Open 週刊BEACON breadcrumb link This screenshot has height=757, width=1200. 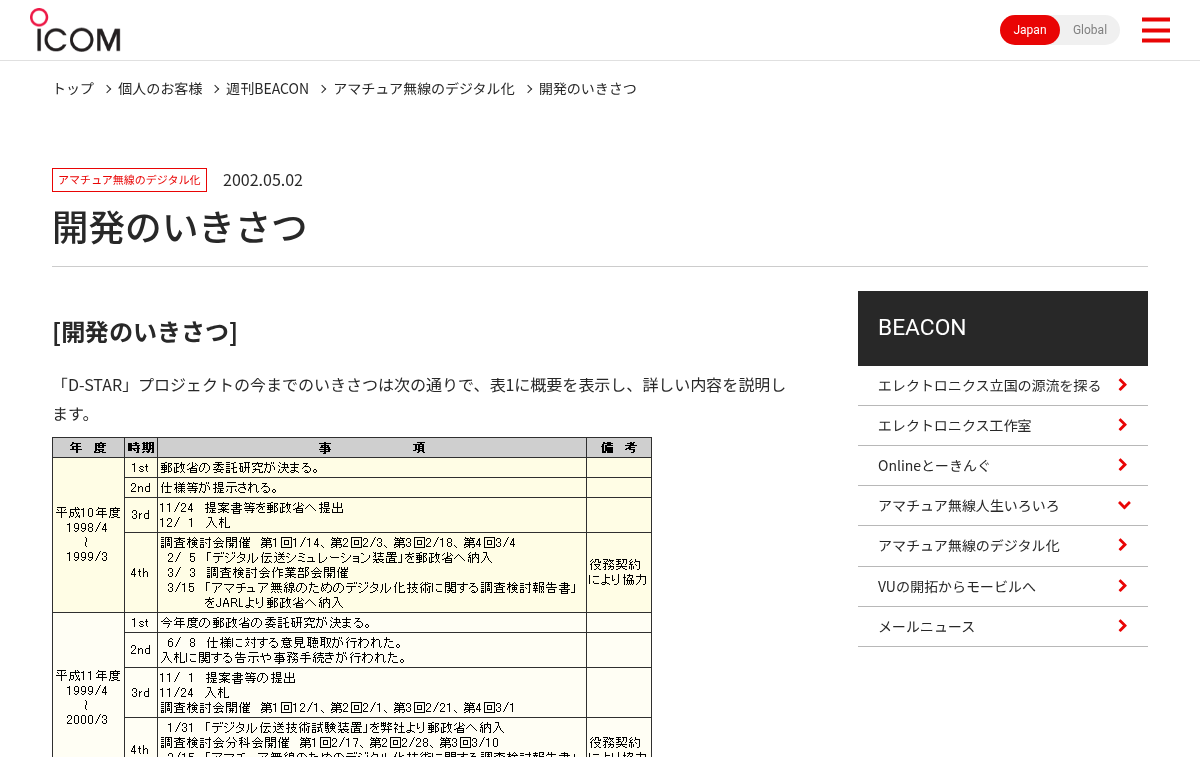(x=267, y=89)
